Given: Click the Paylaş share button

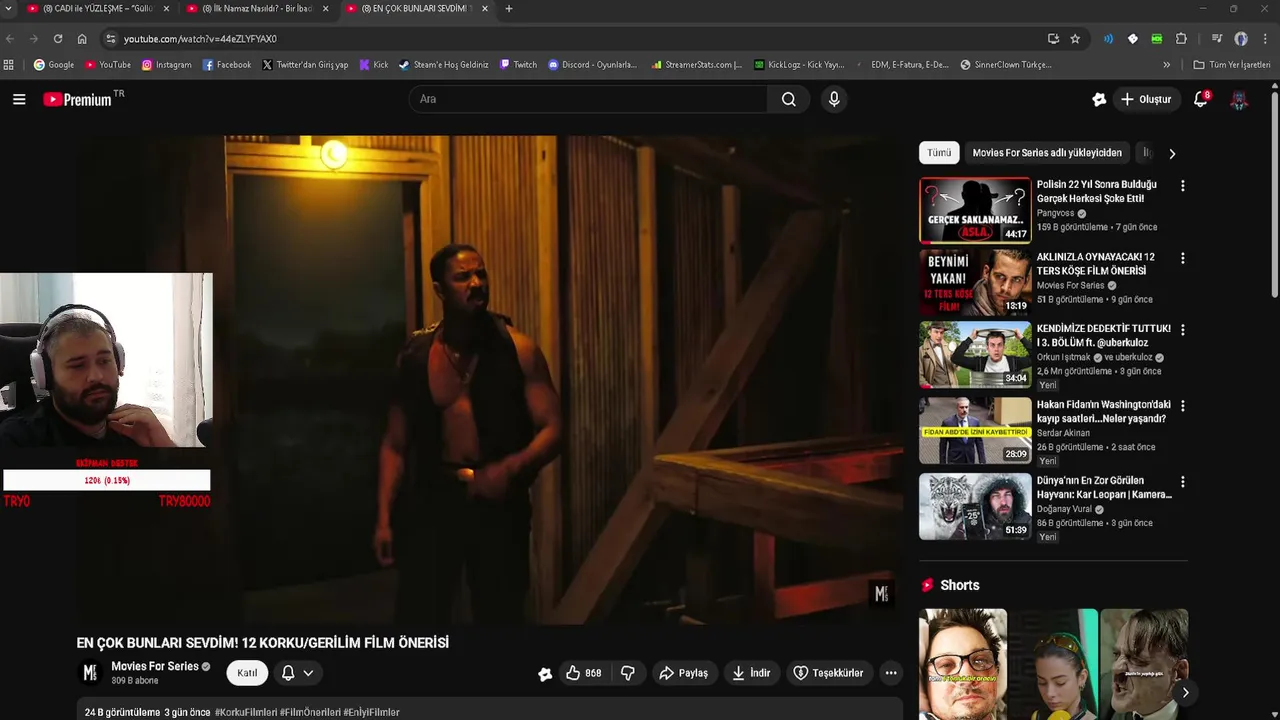Looking at the screenshot, I should 684,673.
